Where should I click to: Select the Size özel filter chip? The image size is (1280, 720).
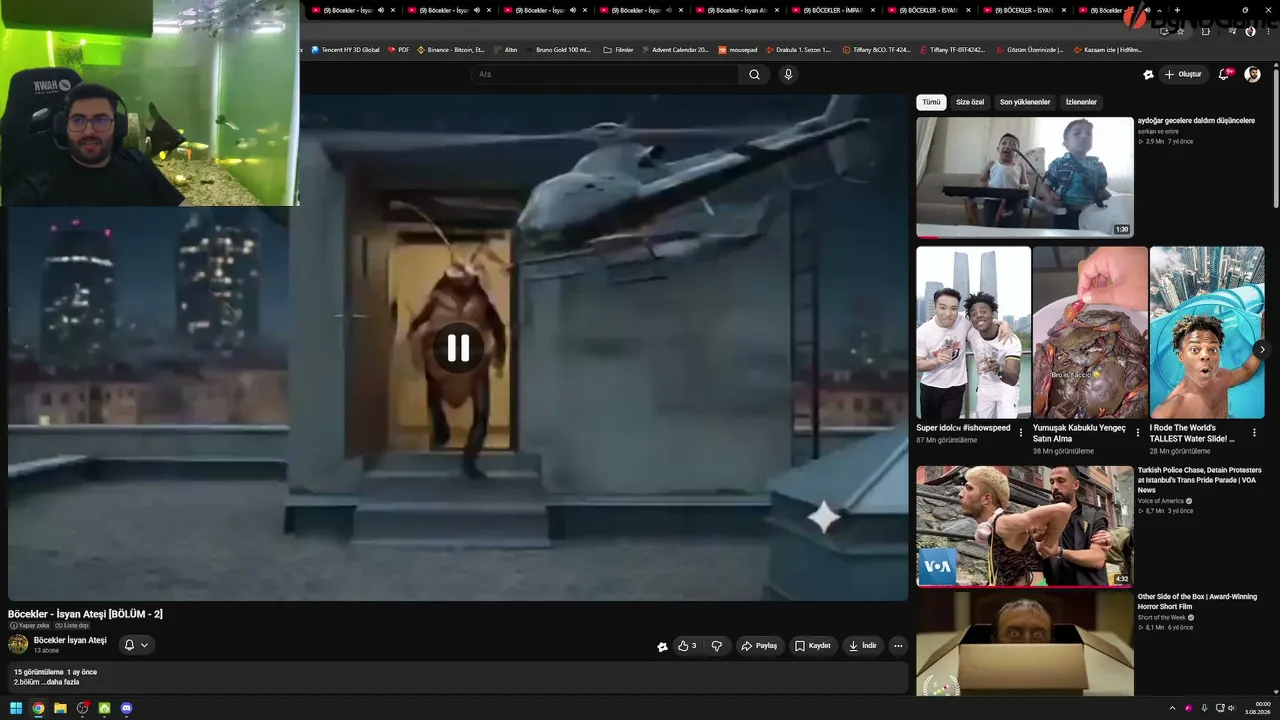(x=970, y=102)
